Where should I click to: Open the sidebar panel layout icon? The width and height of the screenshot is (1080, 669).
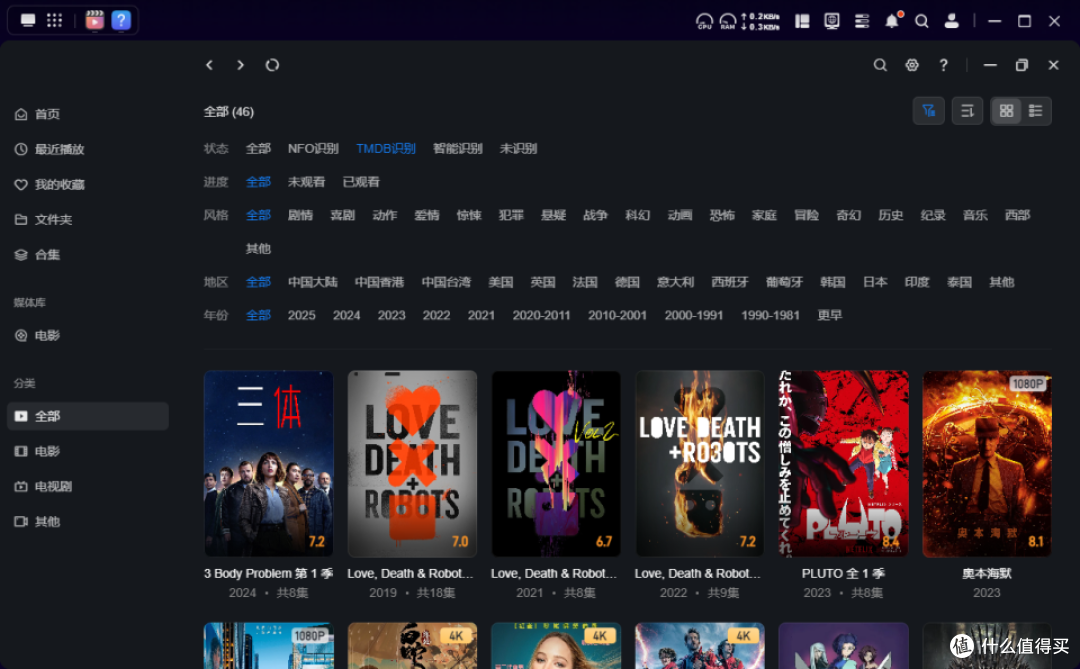tap(802, 21)
